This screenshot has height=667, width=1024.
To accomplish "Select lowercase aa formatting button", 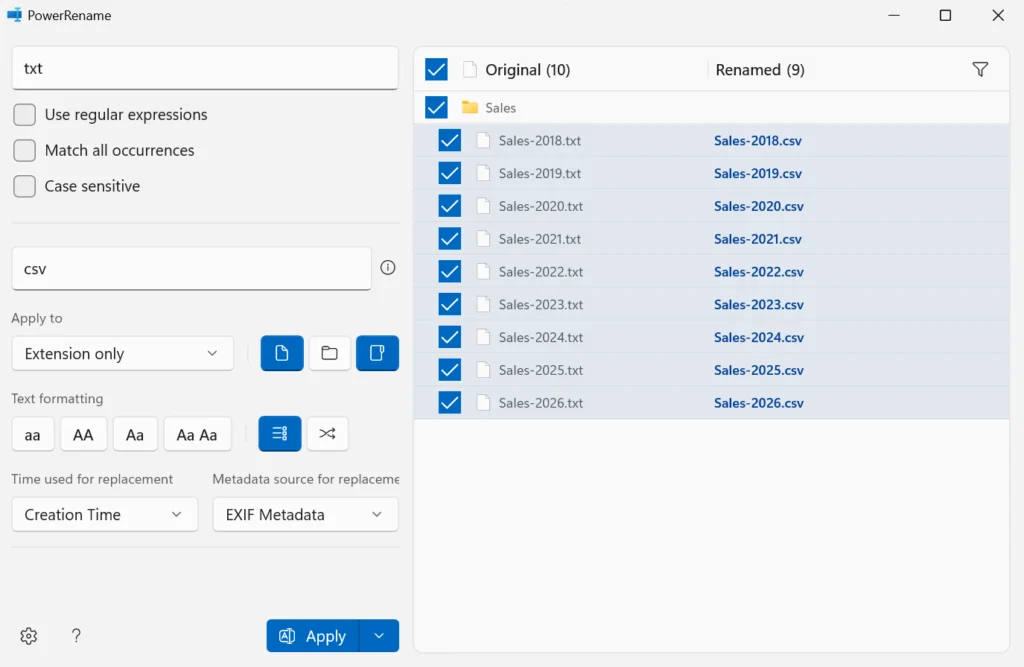I will [x=33, y=434].
